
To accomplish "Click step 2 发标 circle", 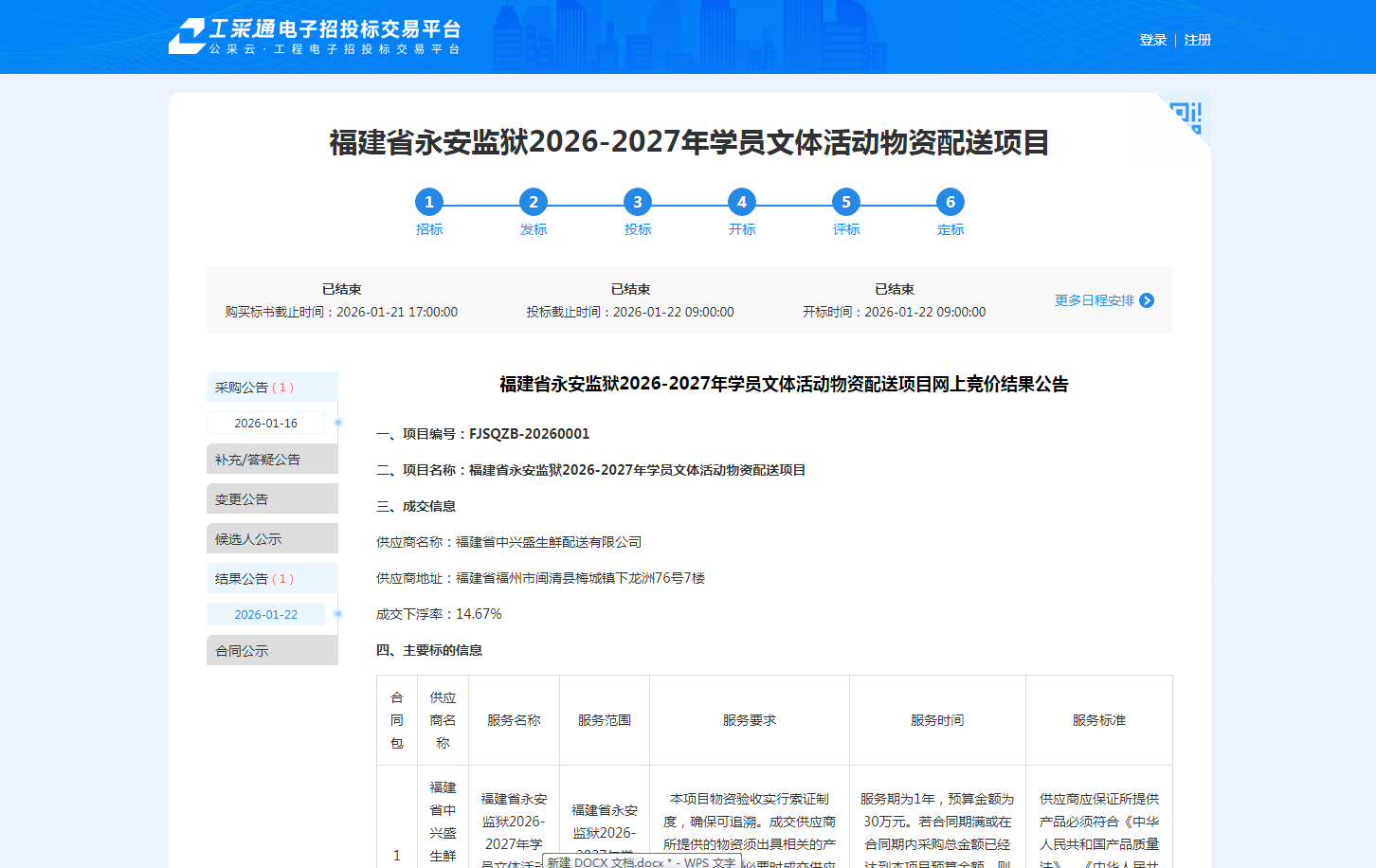I will (x=534, y=202).
